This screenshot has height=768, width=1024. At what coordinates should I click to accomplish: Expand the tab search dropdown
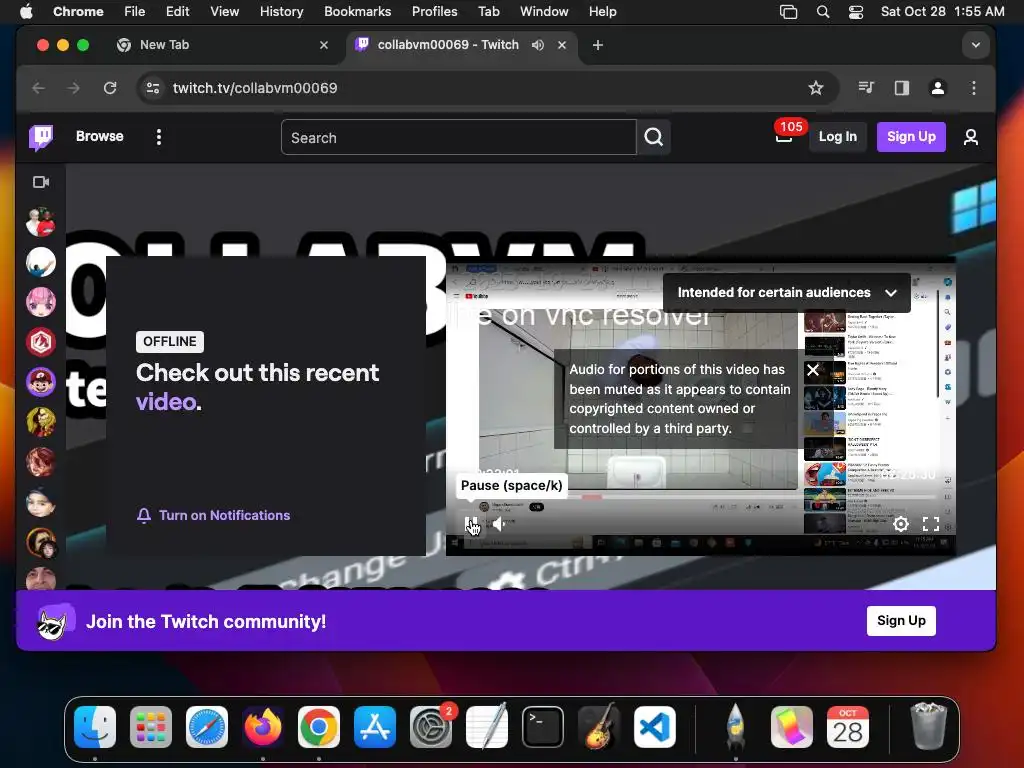click(976, 45)
